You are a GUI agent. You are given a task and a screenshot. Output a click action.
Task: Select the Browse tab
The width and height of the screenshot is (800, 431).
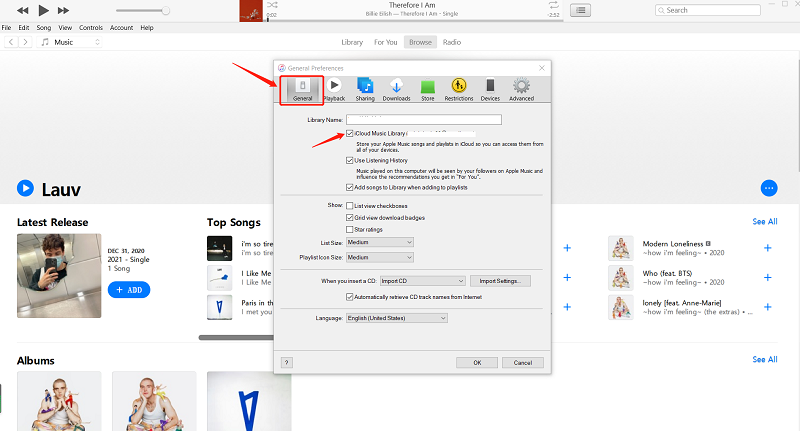click(x=420, y=42)
